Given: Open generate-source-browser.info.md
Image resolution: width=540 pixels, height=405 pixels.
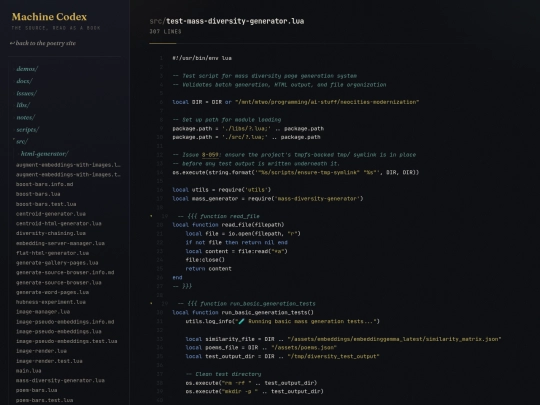Looking at the screenshot, I should click(65, 272).
